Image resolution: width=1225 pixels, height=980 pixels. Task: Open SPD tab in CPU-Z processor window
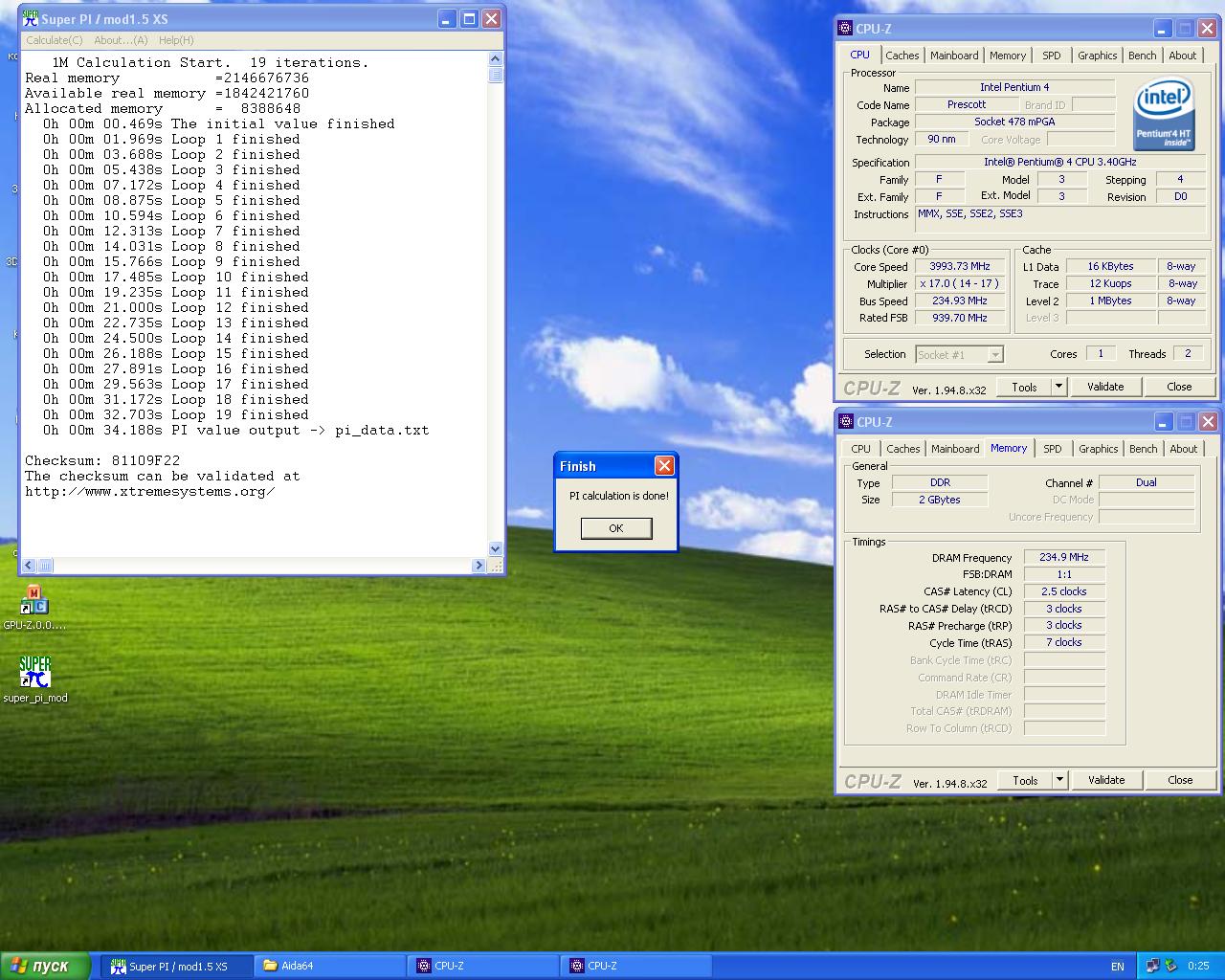(1052, 56)
